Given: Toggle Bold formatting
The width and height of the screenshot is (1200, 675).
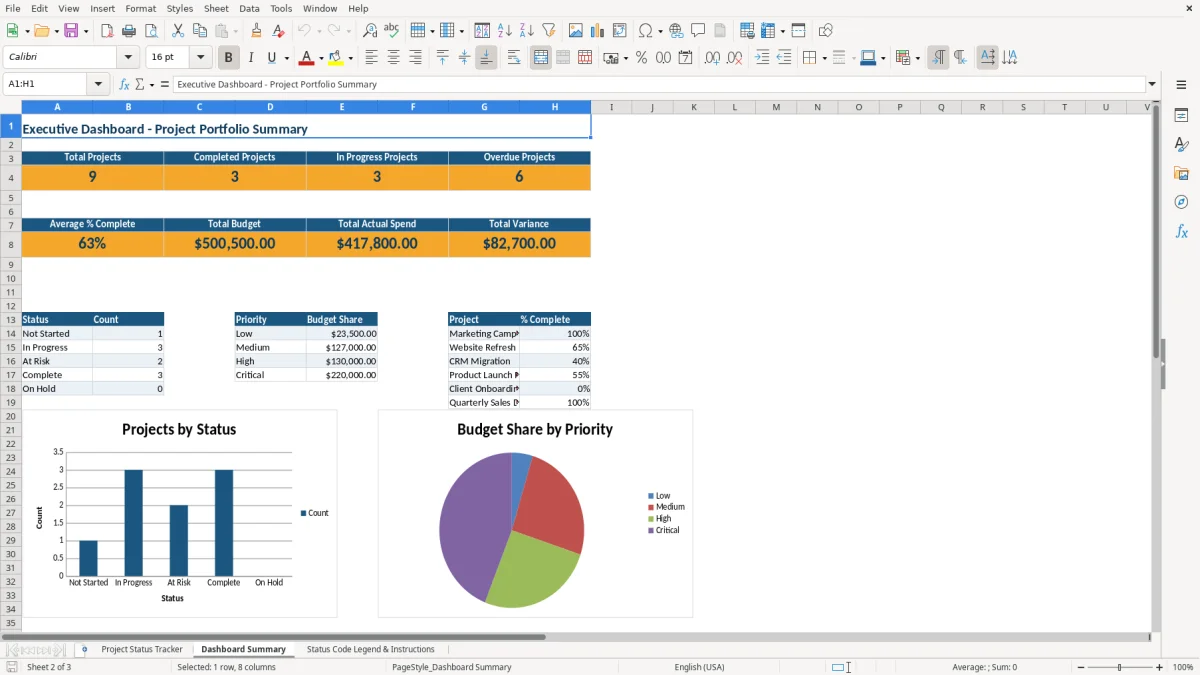Looking at the screenshot, I should point(228,58).
